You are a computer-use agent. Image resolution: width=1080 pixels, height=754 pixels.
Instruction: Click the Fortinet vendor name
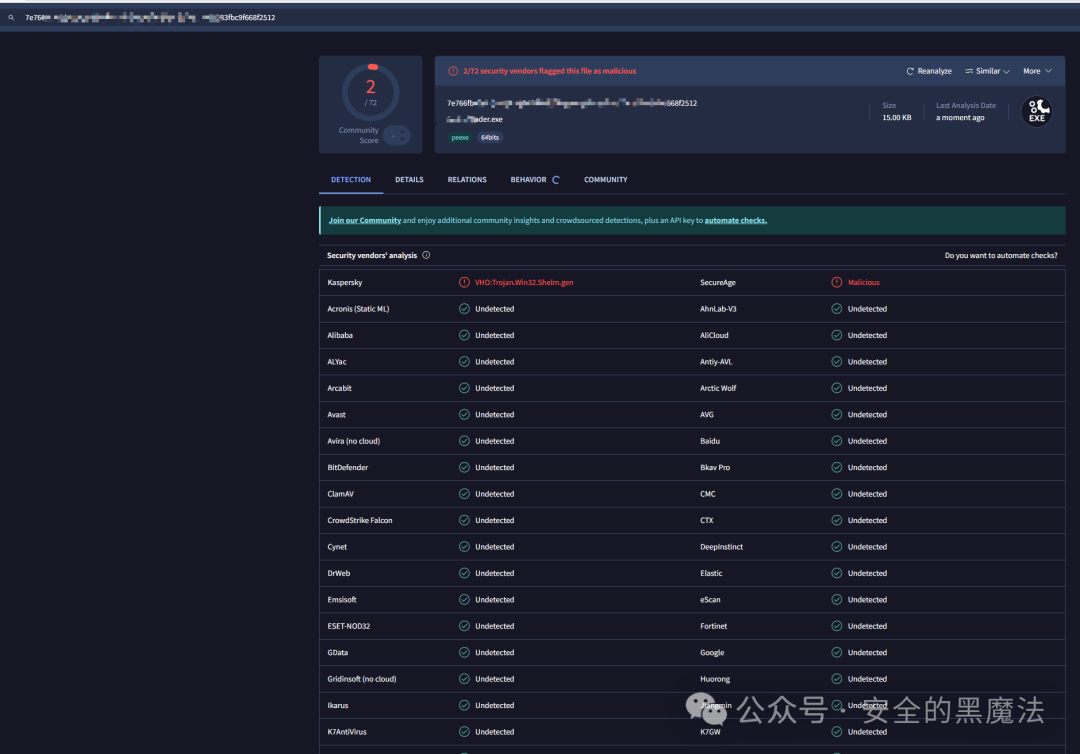tap(713, 626)
